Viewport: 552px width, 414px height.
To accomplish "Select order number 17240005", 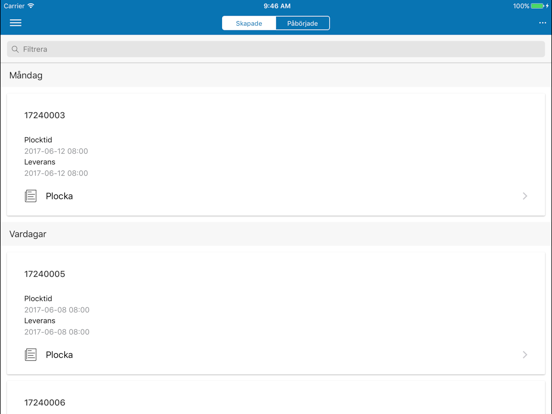I will pyautogui.click(x=45, y=274).
